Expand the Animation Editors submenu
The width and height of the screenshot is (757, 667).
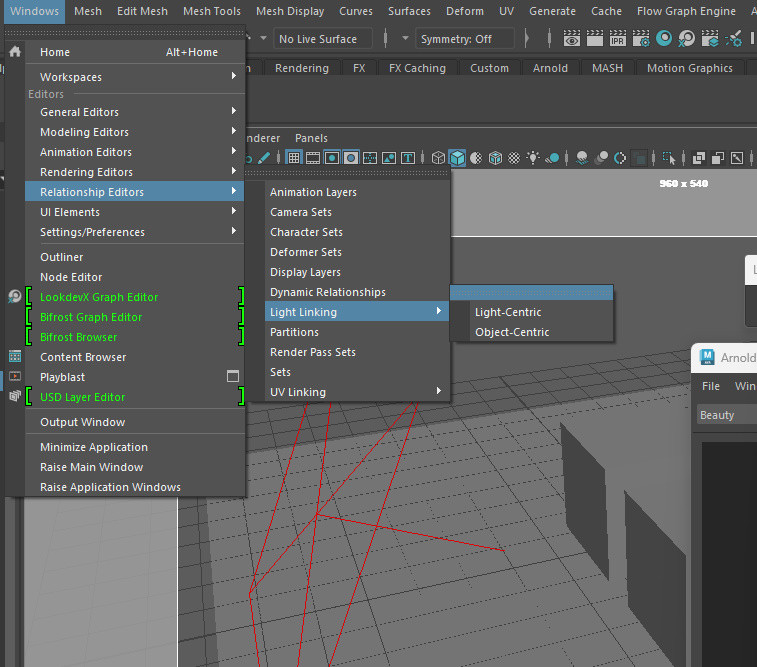(x=135, y=152)
